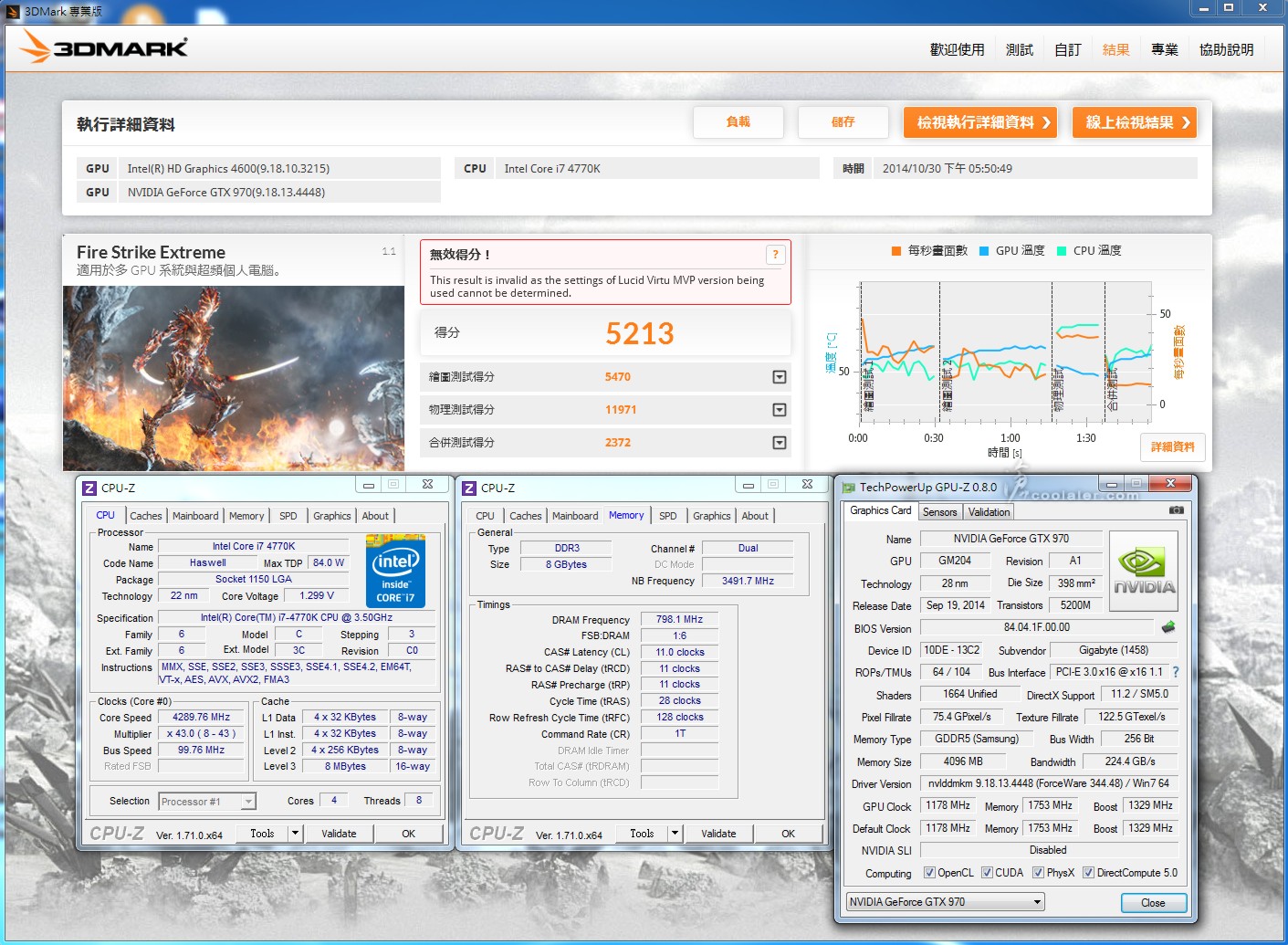1288x945 pixels.
Task: Click the Core Speed value 4289.76 MHz
Action: [x=202, y=718]
